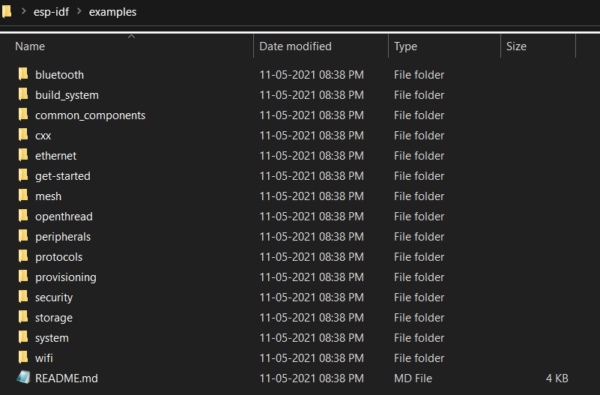Viewport: 600px width, 395px height.
Task: Expand chevron before esp-idf in breadcrumb
Action: point(24,11)
